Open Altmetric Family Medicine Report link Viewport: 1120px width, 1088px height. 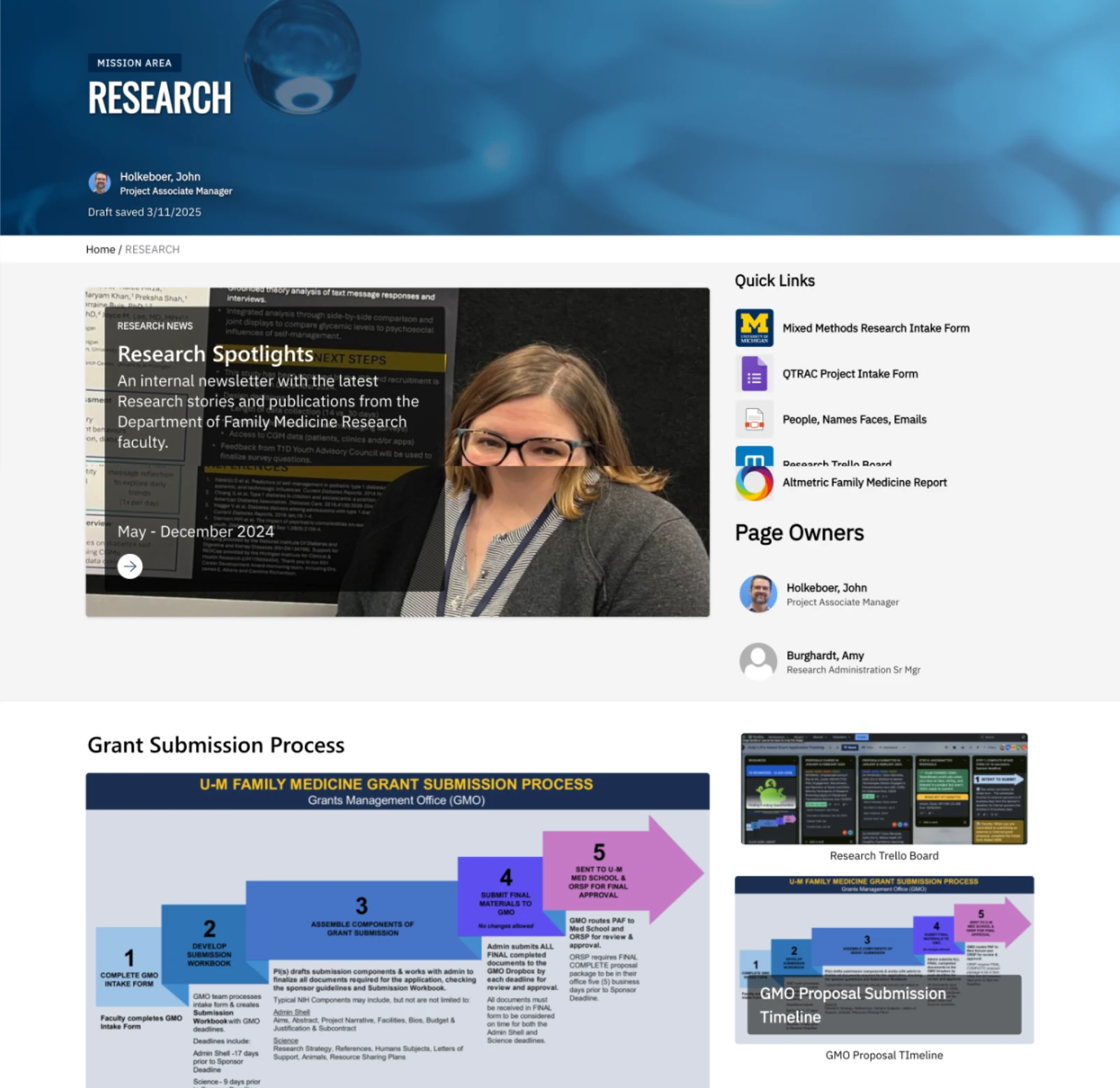pyautogui.click(x=864, y=482)
